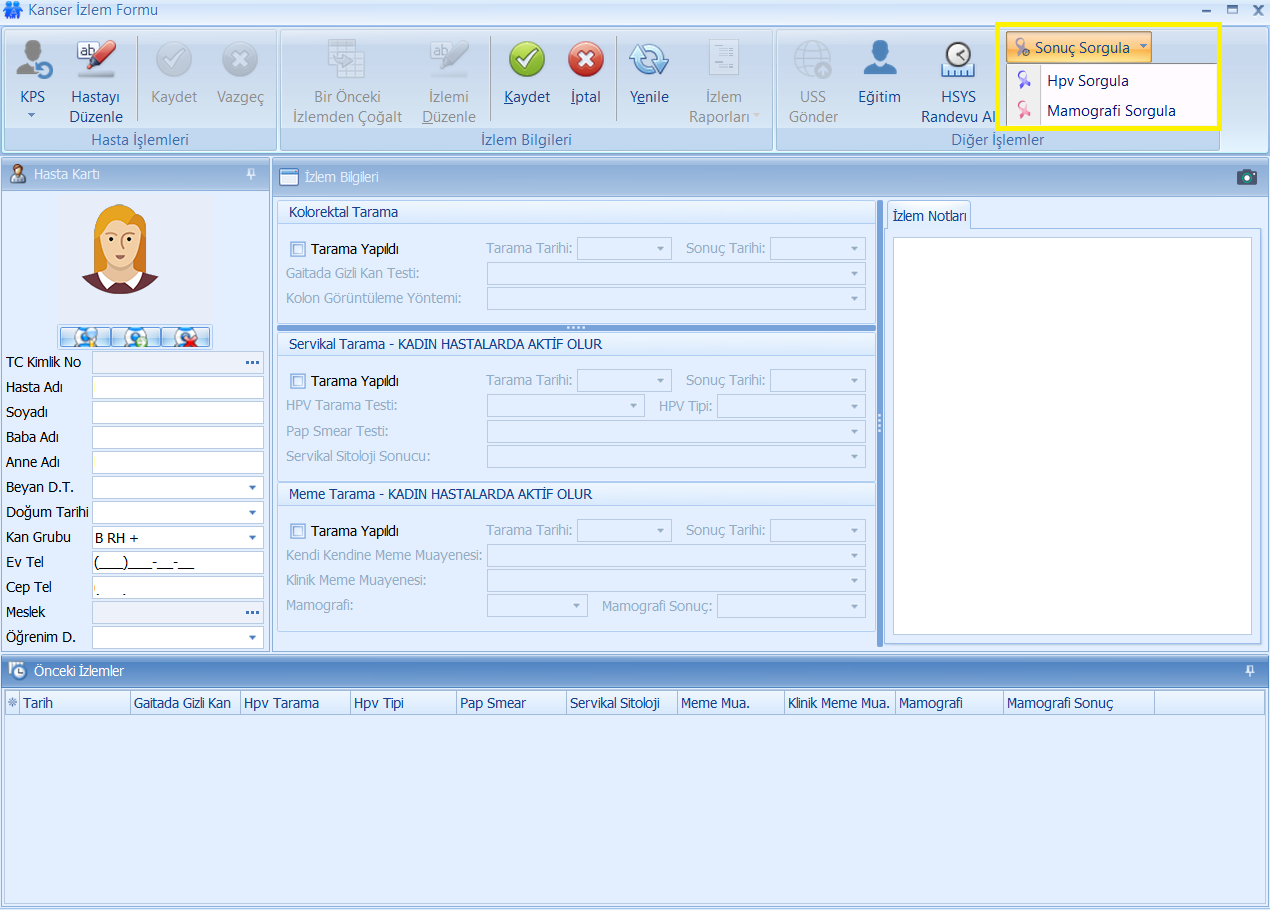
Task: Tick Tarama Yapıldı under Meme Tarama
Action: (x=298, y=531)
